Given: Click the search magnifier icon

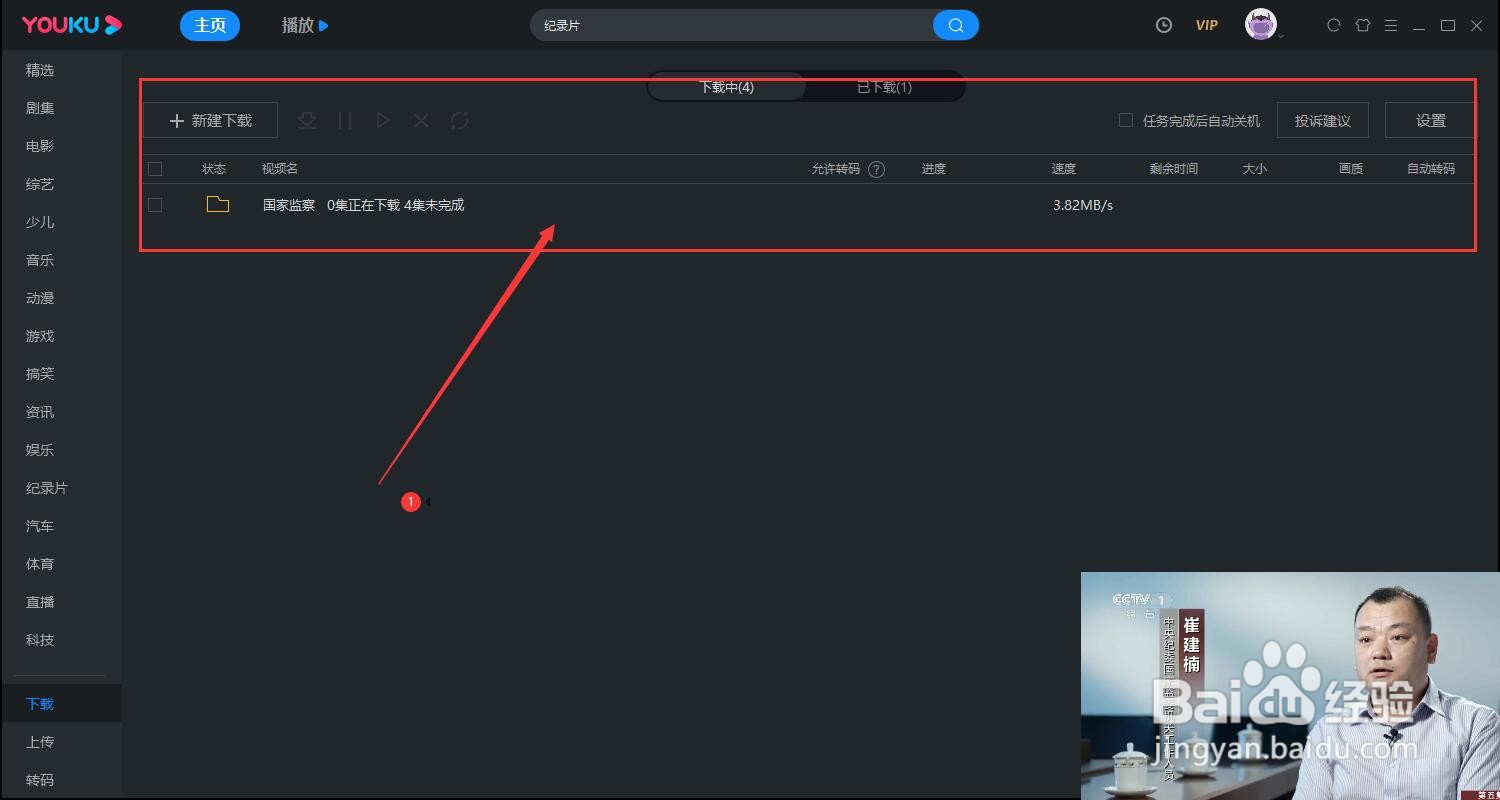Looking at the screenshot, I should [954, 24].
